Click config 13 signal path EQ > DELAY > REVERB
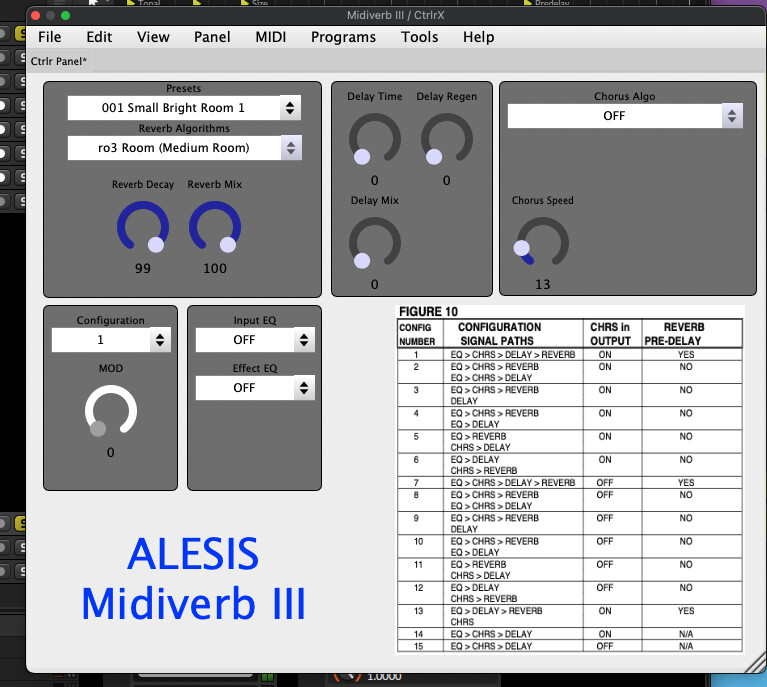The image size is (767, 687). 496,611
